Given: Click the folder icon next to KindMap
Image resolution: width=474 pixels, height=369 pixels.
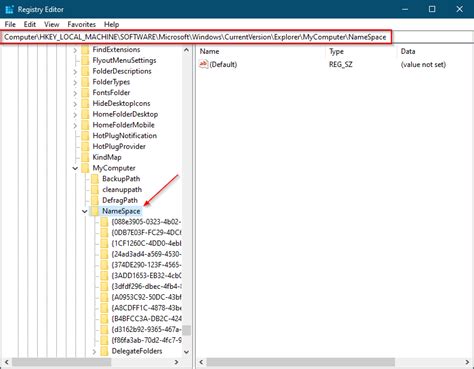Looking at the screenshot, I should (85, 157).
